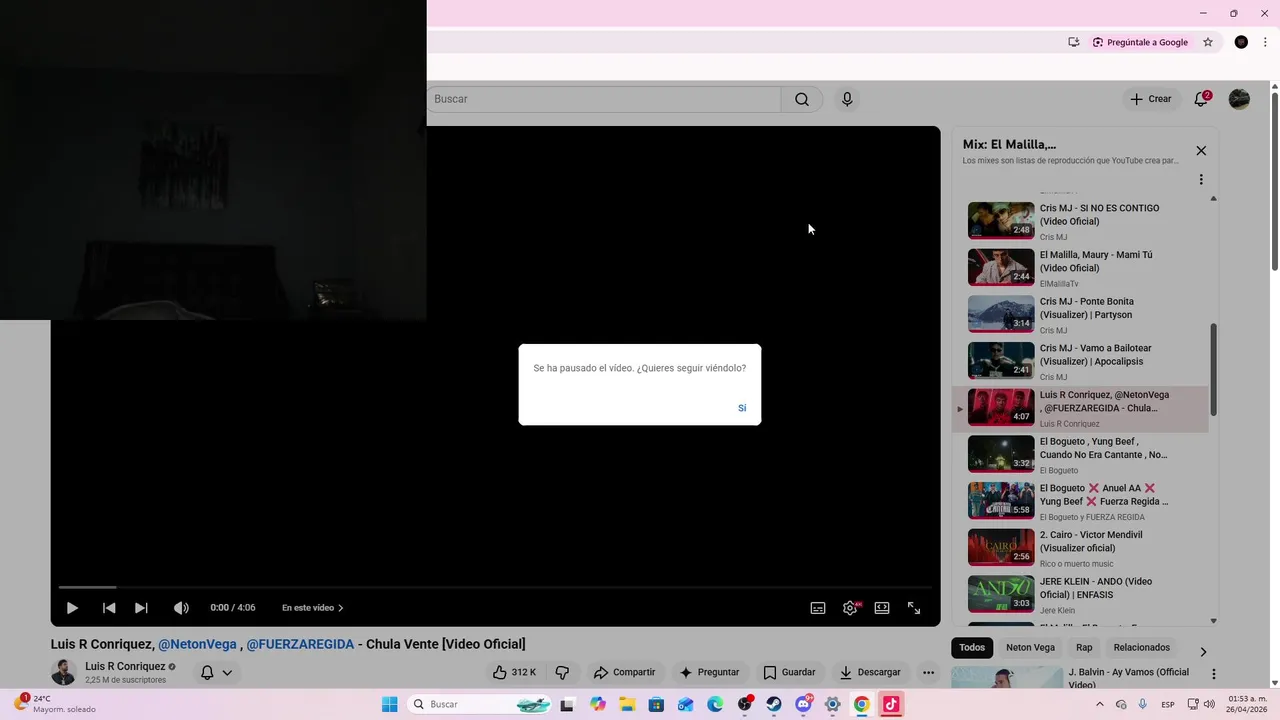Viewport: 1280px width, 720px height.
Task: Play 'Cris MJ - Ponte Bonita' visualizer
Action: point(1080,314)
